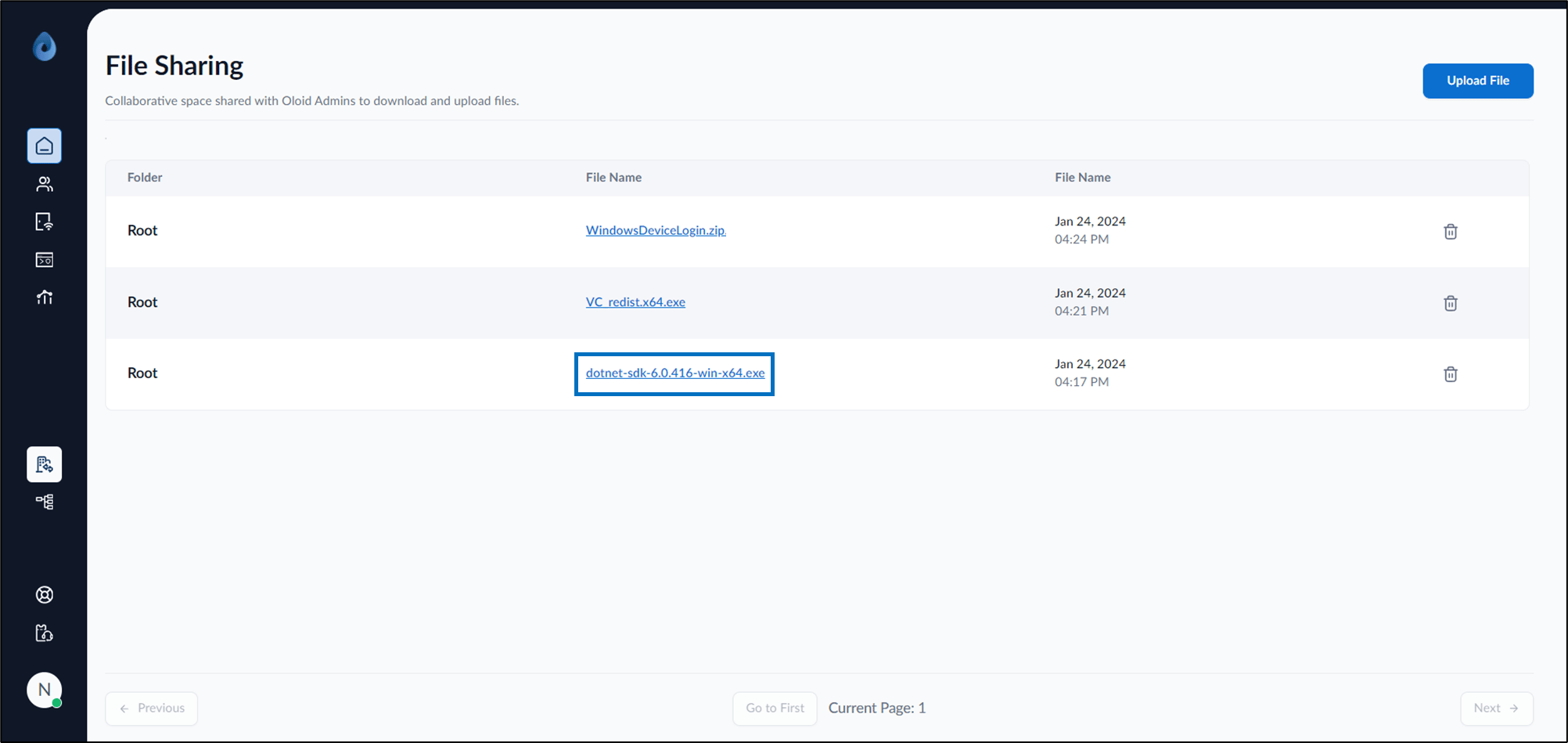
Task: Click the File Sharing page title
Action: 174,66
